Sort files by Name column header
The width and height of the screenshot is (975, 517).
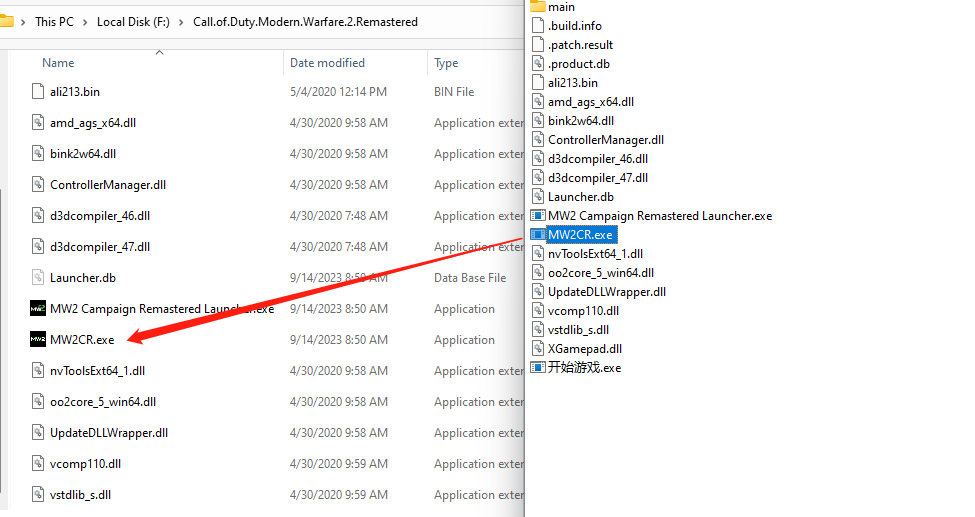[58, 63]
